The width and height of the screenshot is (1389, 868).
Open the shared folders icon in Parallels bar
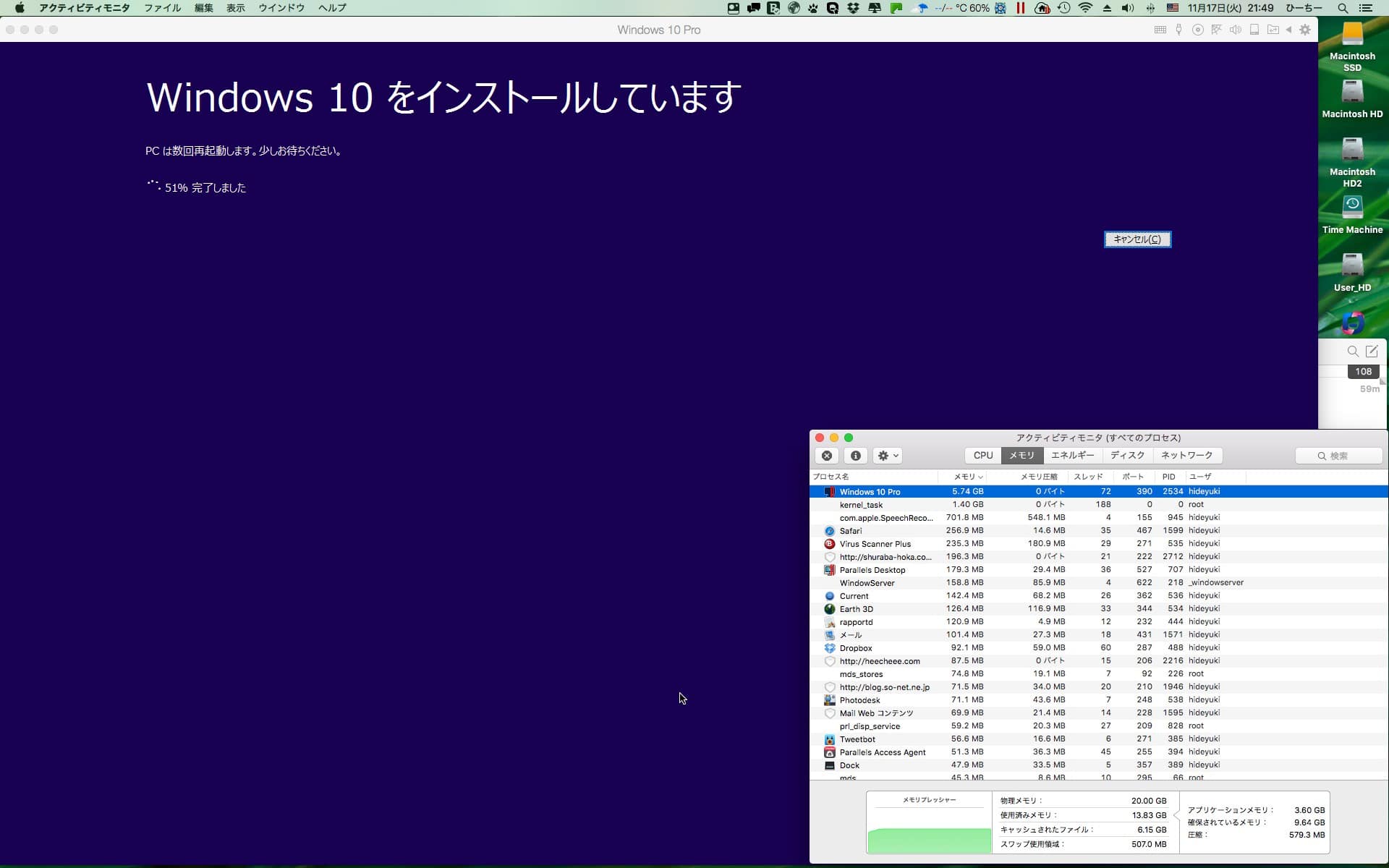pos(1273,30)
